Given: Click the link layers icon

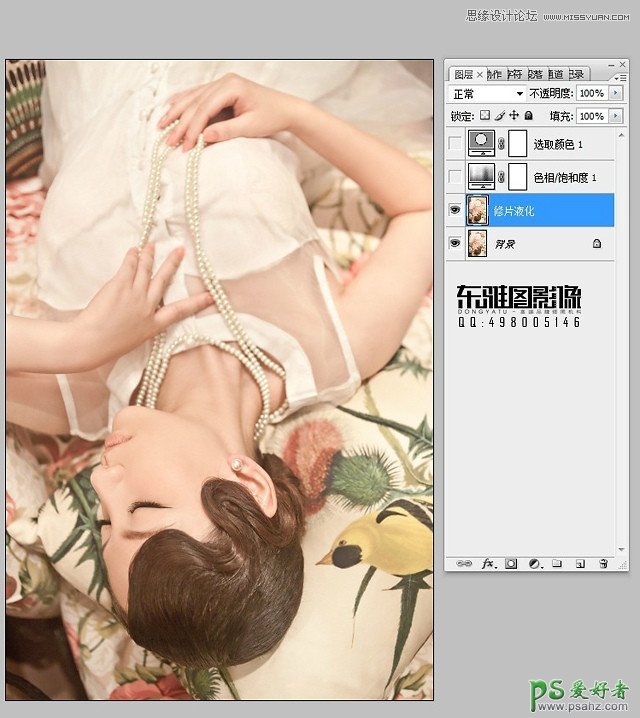Looking at the screenshot, I should pos(463,564).
